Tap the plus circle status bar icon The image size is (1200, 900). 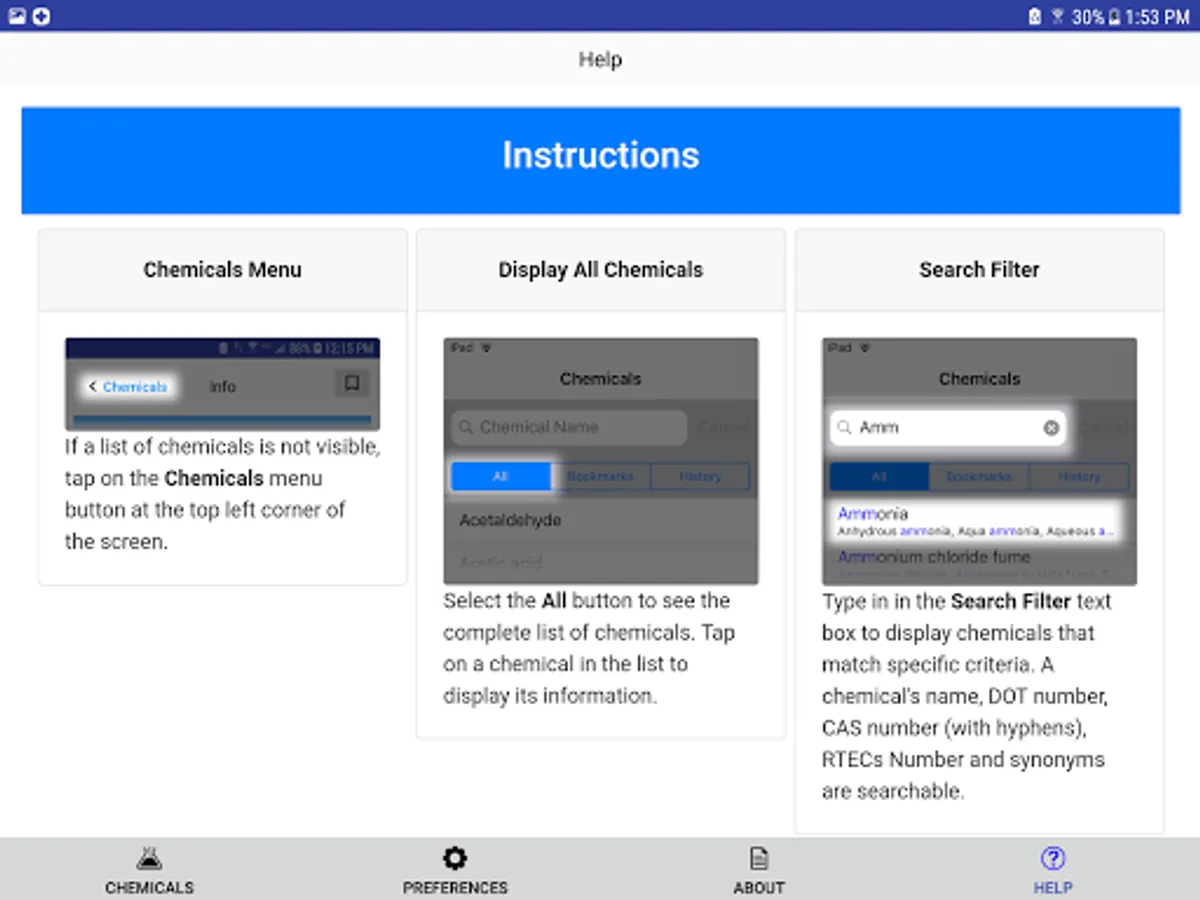[41, 16]
